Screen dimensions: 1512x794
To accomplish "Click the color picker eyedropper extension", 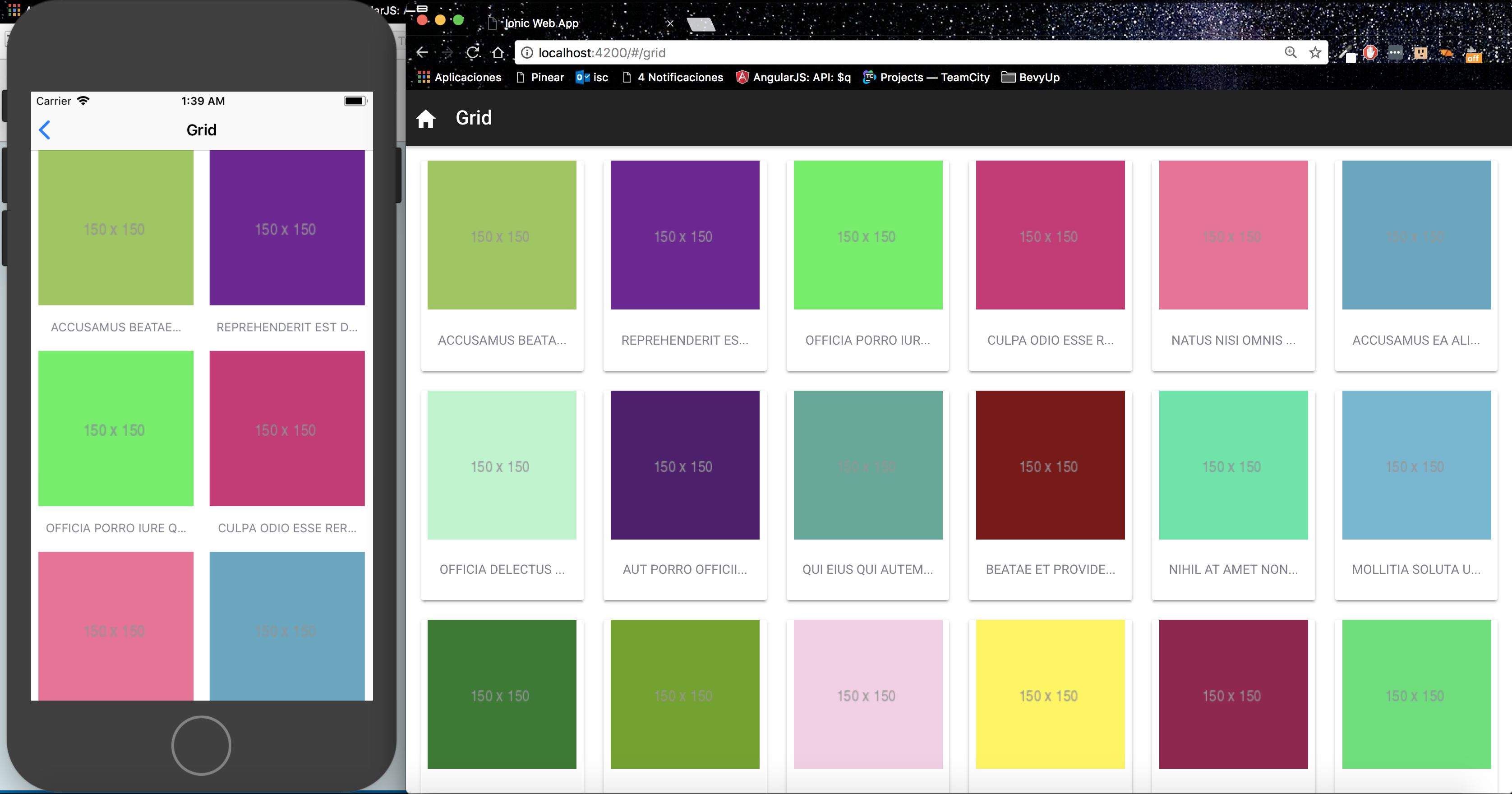I will point(1347,53).
